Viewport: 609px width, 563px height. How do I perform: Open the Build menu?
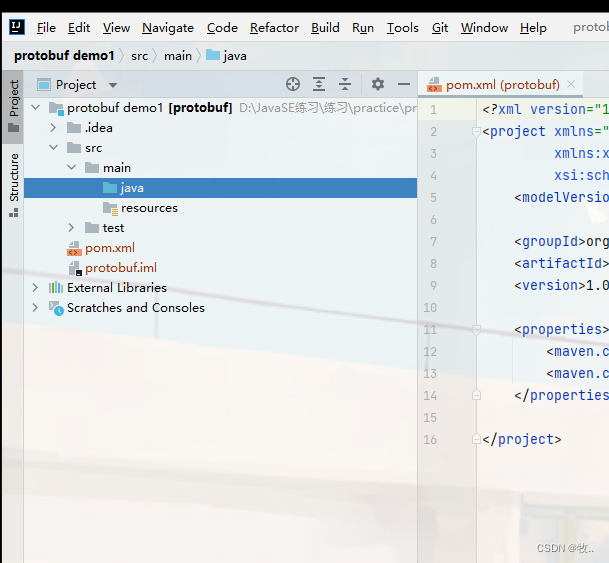[x=325, y=28]
